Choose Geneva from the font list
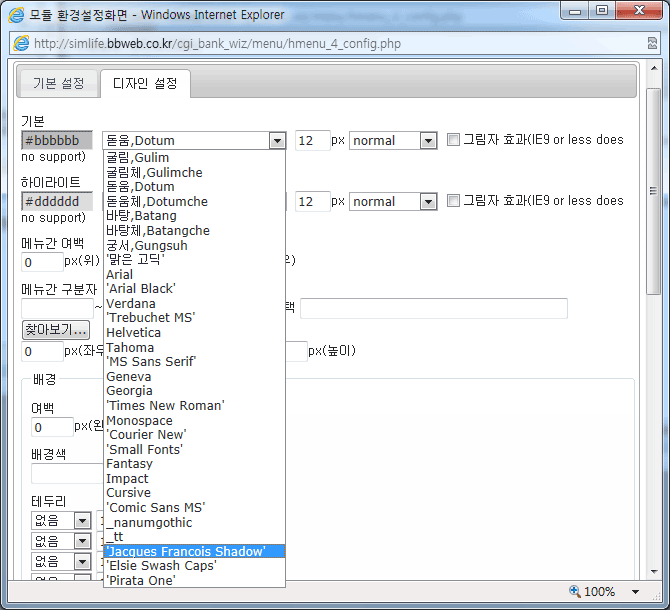The image size is (670, 610). click(x=194, y=376)
